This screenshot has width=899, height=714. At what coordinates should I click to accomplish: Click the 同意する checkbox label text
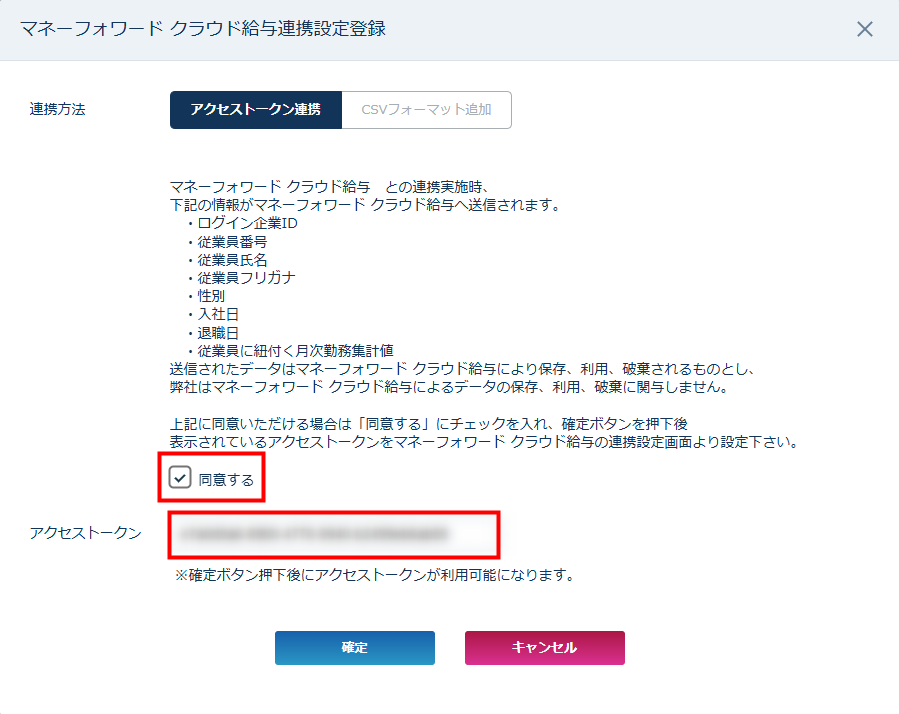click(226, 480)
